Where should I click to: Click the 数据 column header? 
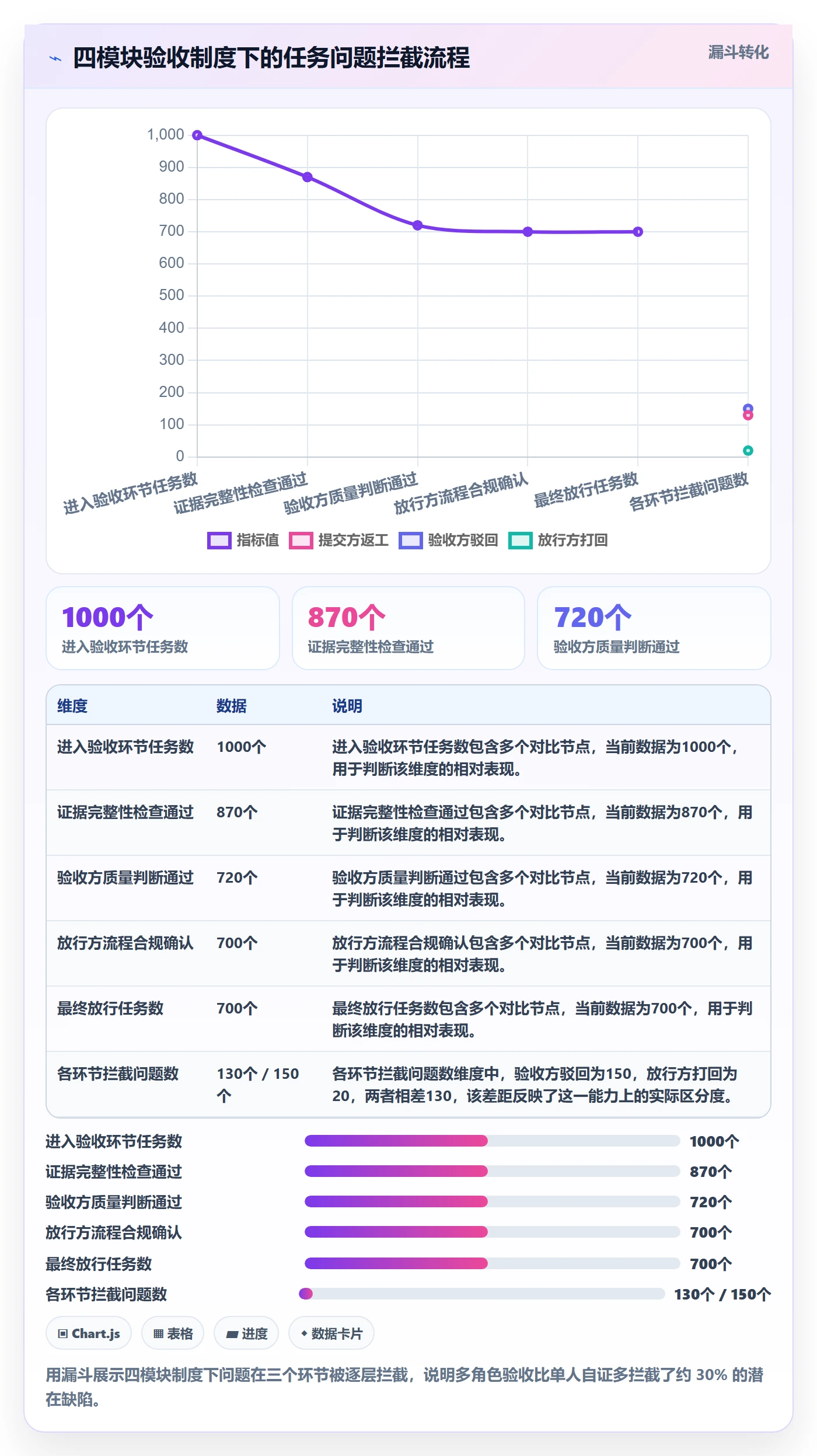pyautogui.click(x=232, y=706)
